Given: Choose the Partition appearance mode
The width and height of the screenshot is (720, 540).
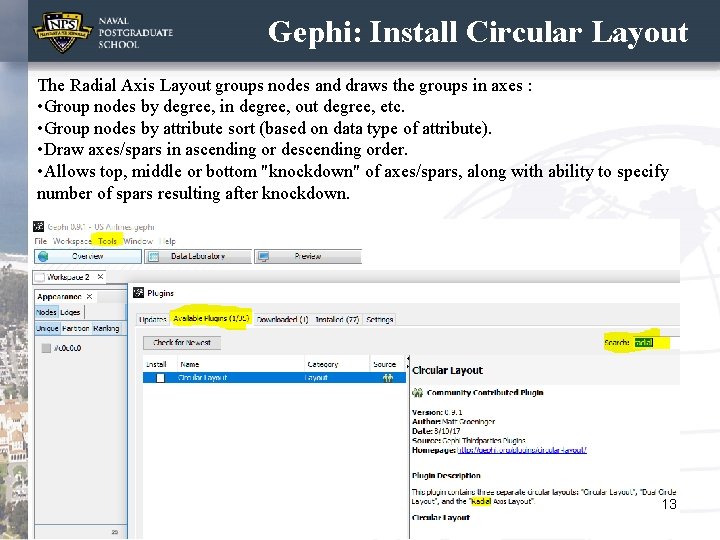Looking at the screenshot, I should [x=76, y=328].
